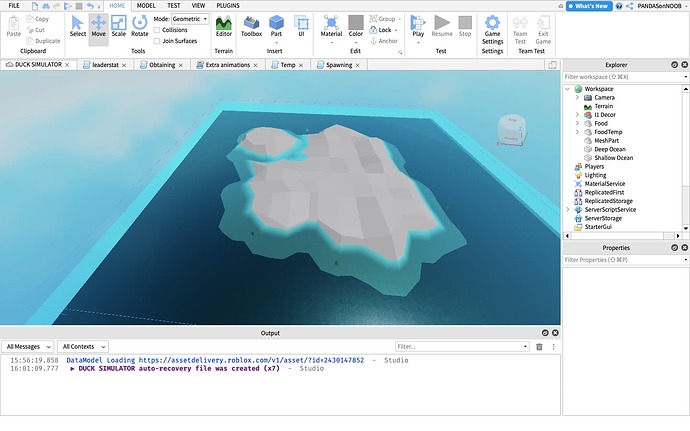Undock the Output panel
690x431 pixels.
click(x=545, y=333)
